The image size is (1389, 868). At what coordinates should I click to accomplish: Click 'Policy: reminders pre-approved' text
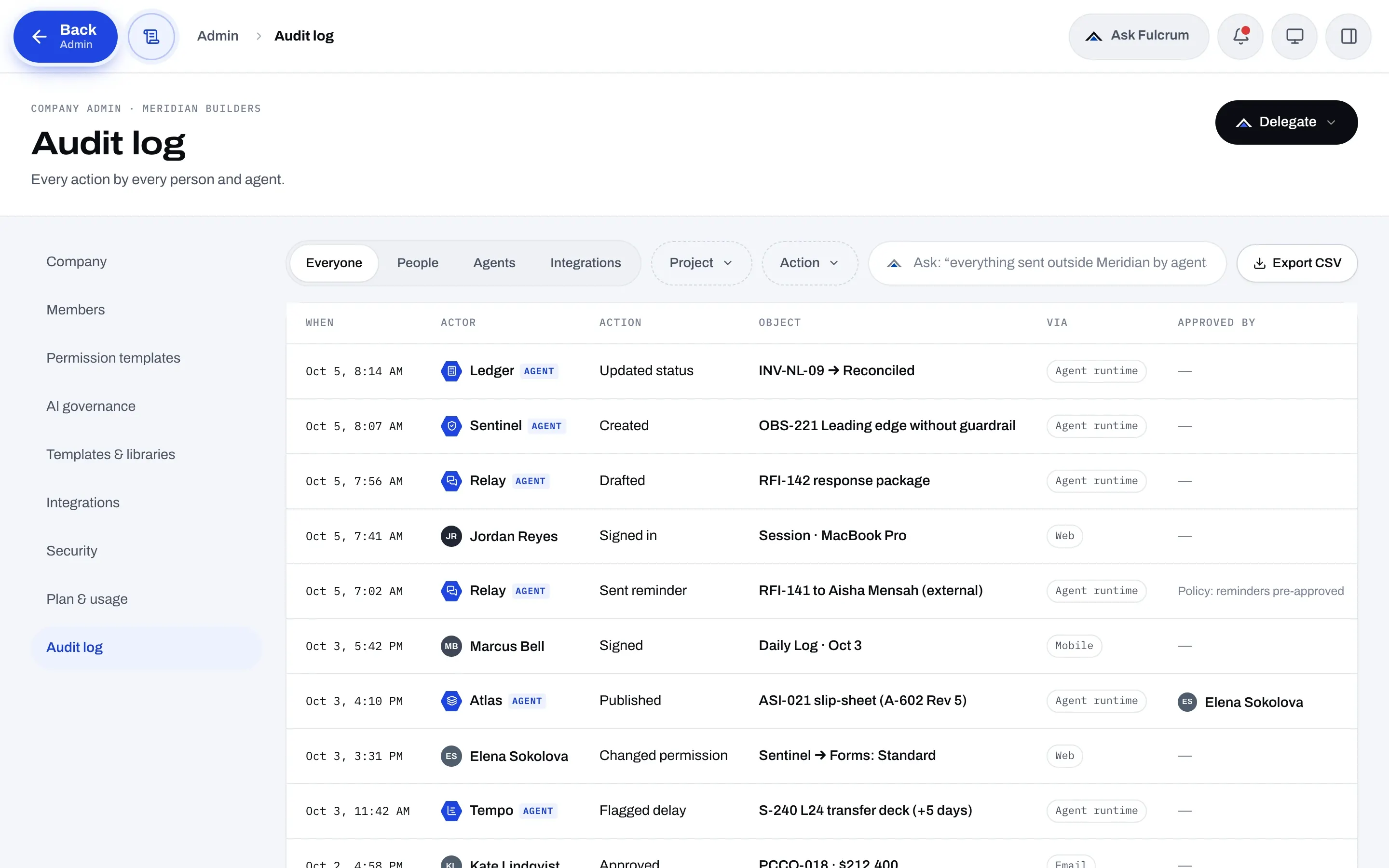point(1260,591)
